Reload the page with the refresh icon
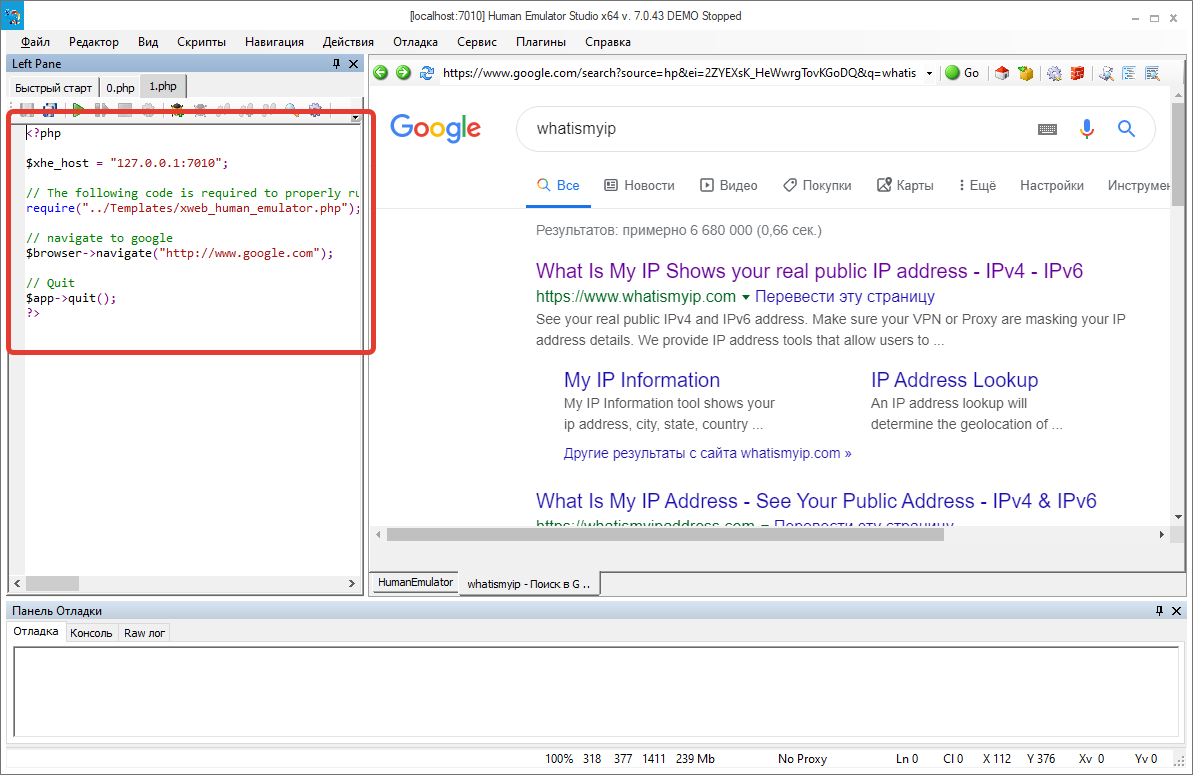 (x=427, y=73)
